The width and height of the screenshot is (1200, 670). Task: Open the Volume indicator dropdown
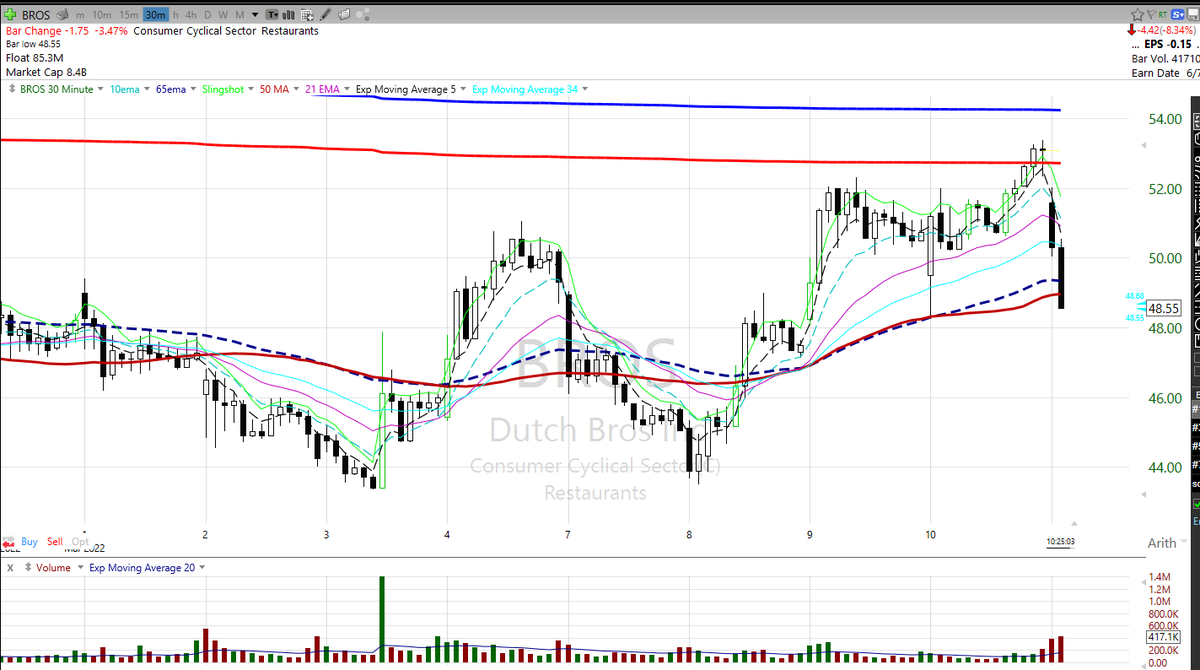point(80,567)
